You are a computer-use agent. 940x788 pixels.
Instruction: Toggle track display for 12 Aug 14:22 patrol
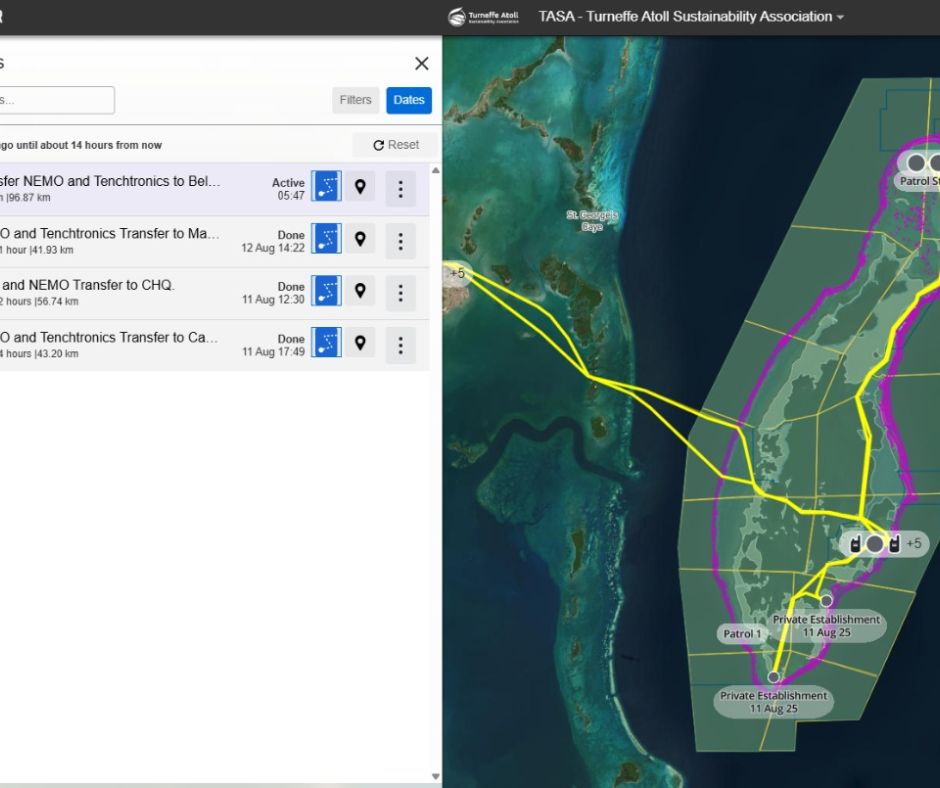[326, 239]
